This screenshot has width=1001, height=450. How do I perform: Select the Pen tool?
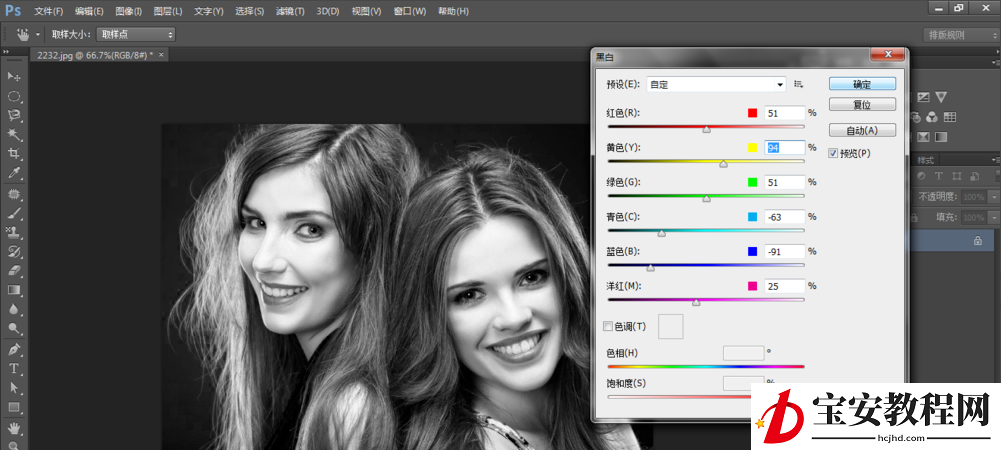(14, 349)
